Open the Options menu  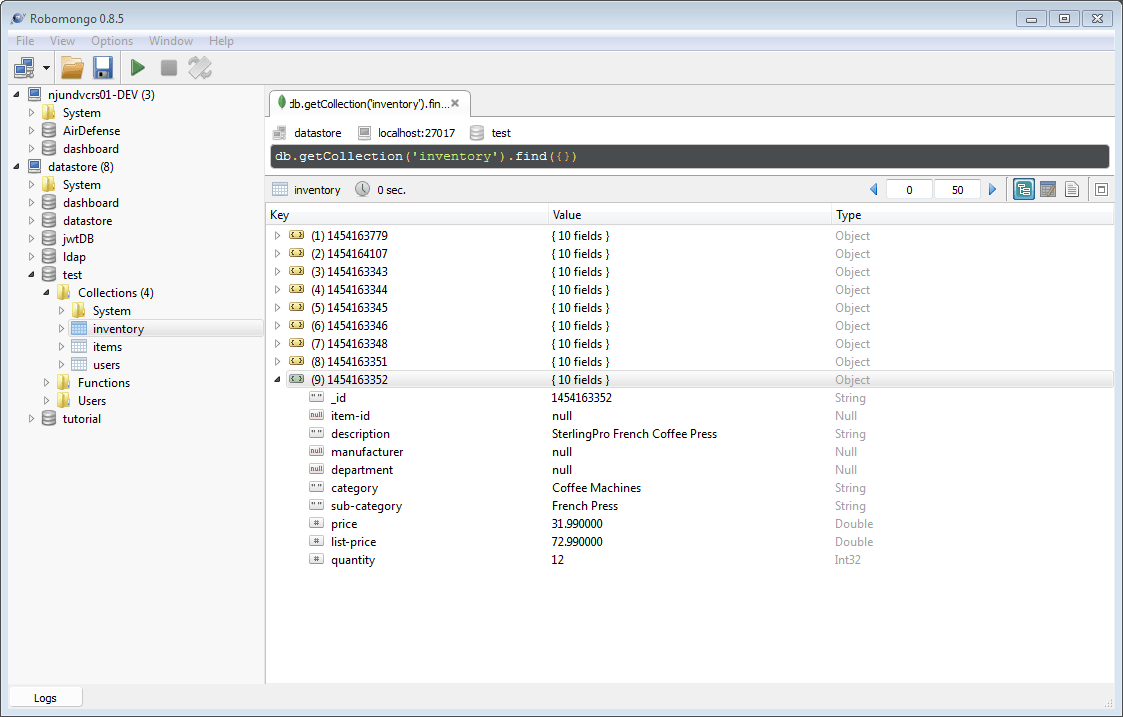(x=111, y=41)
